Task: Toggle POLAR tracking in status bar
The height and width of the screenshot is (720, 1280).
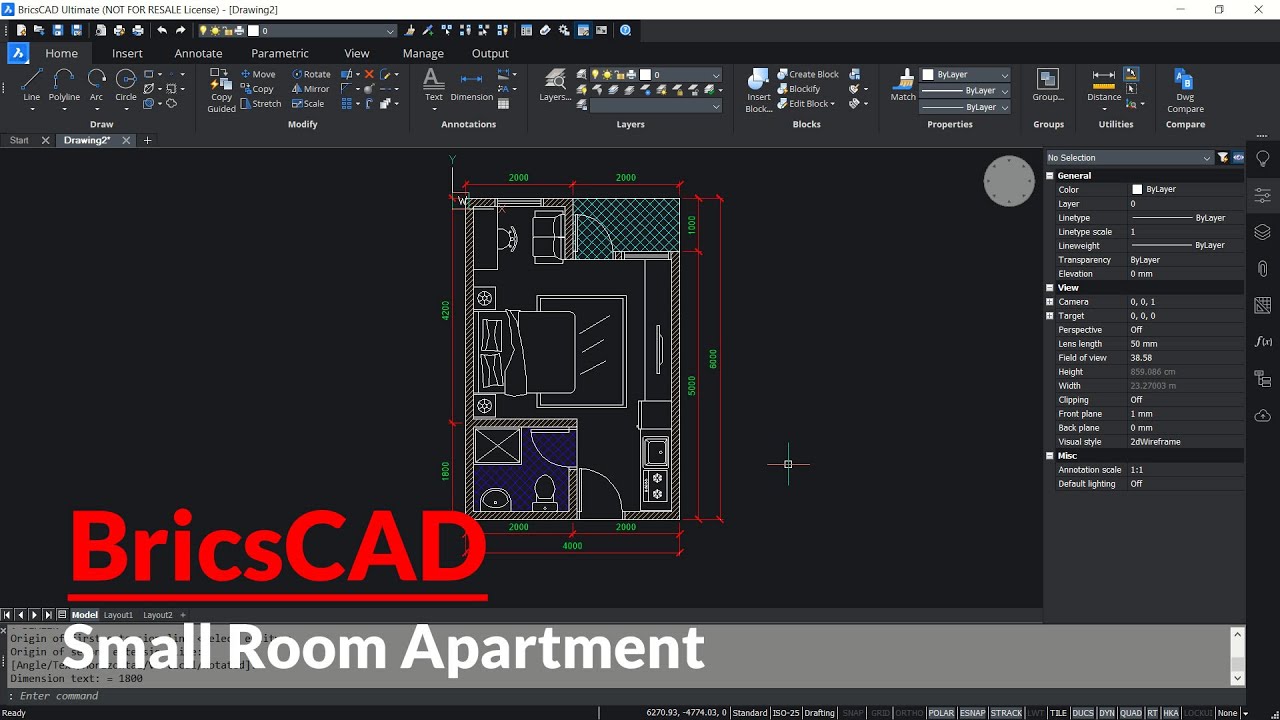Action: (941, 713)
